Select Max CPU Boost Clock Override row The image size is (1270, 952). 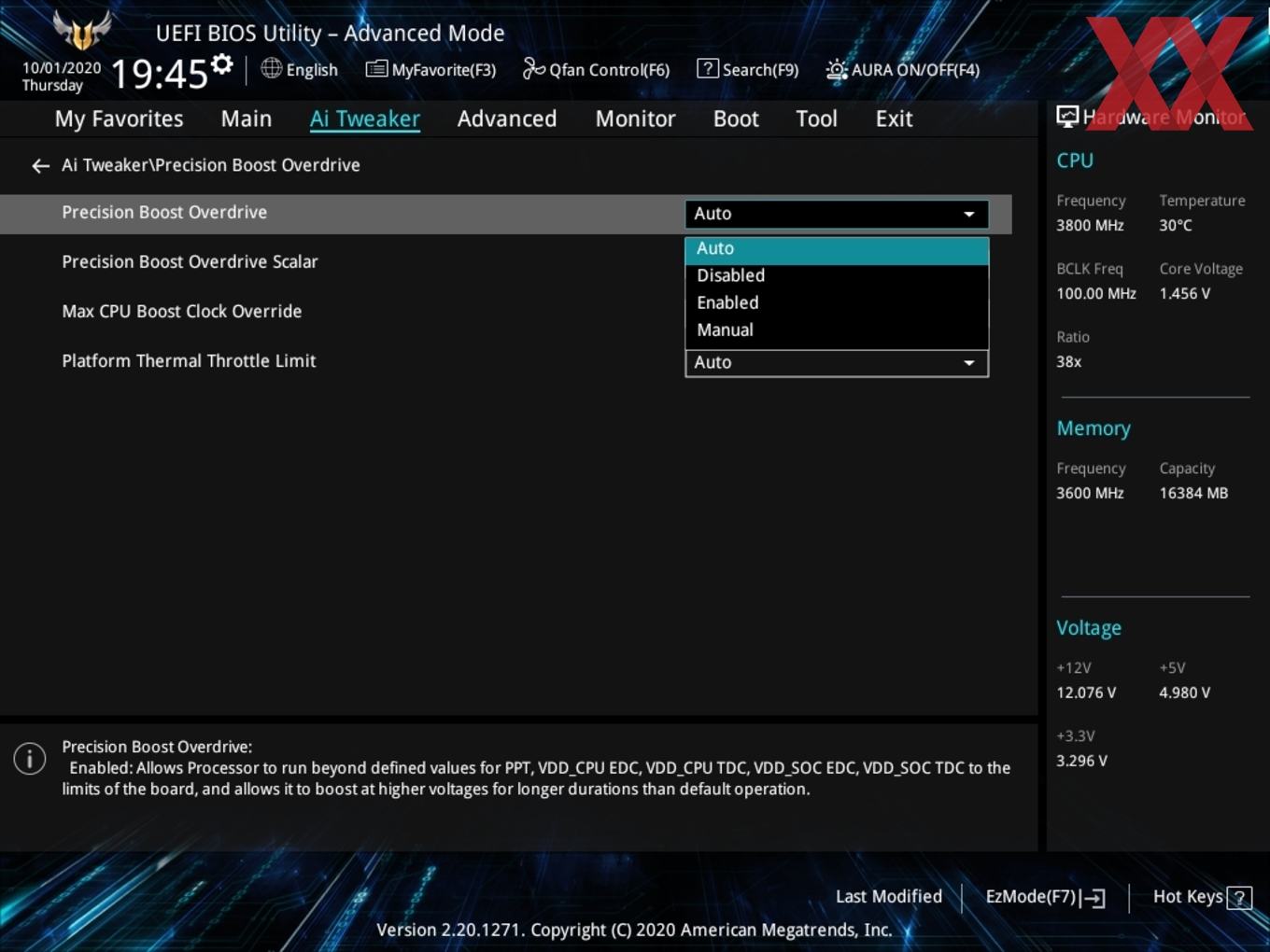click(181, 312)
